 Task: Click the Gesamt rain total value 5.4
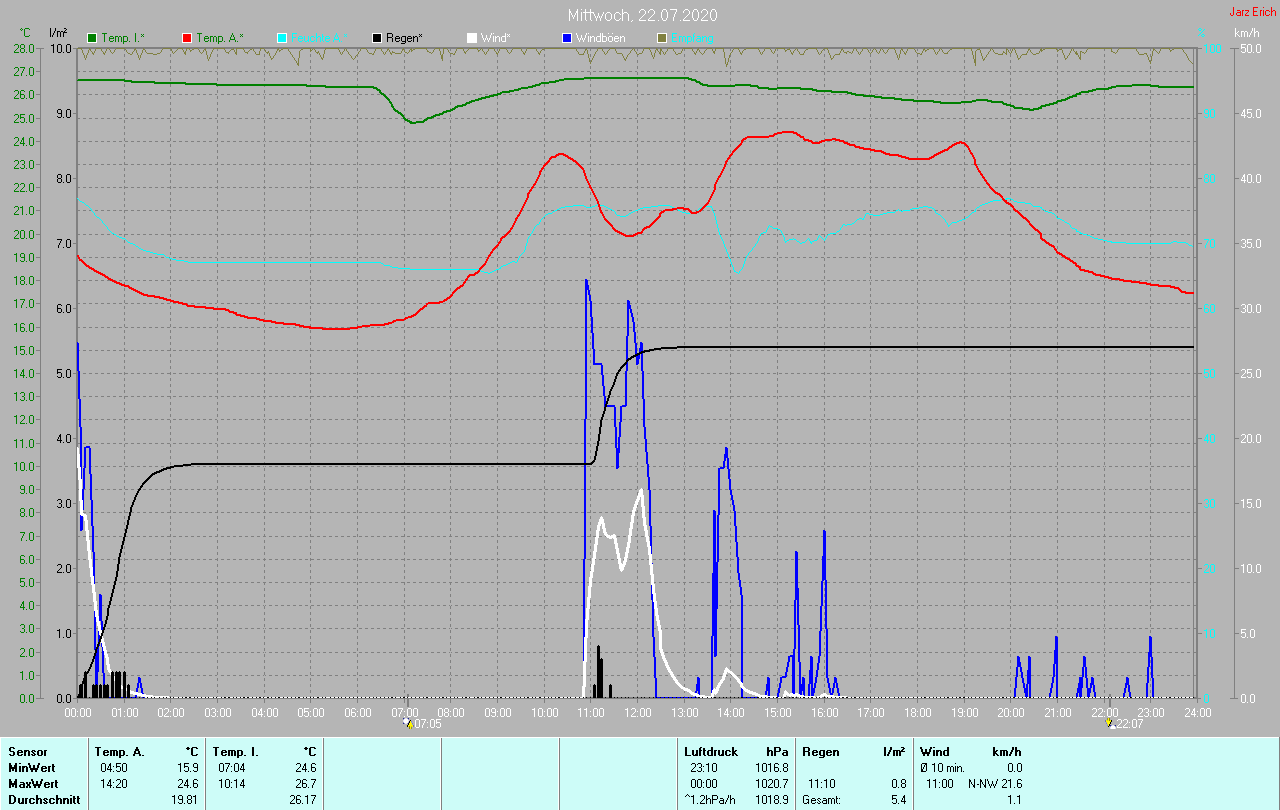(x=897, y=800)
